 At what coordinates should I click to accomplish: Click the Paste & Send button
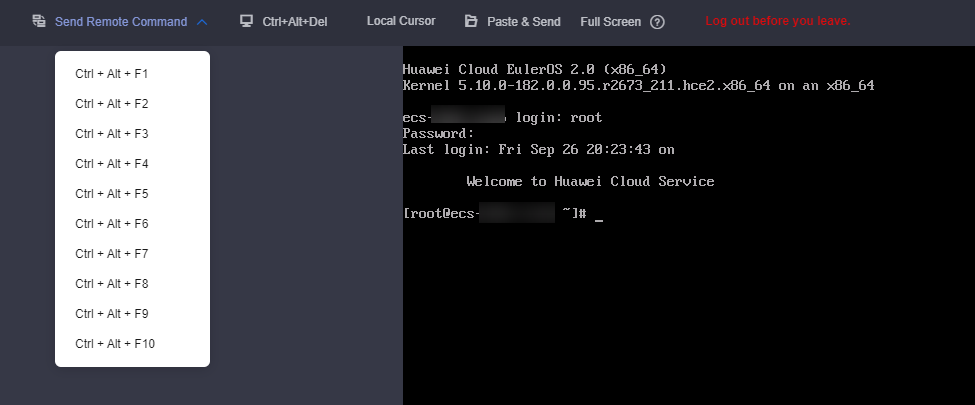click(x=523, y=21)
